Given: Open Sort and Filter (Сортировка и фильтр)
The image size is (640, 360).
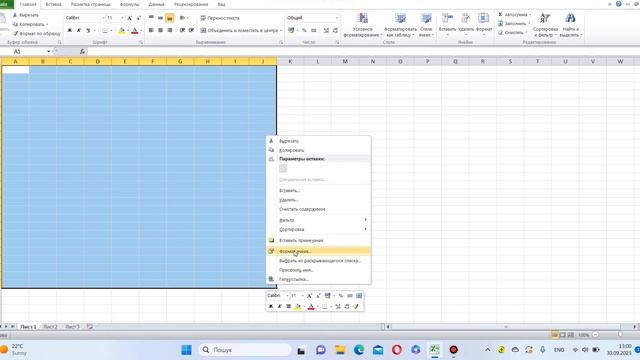Looking at the screenshot, I should [545, 25].
